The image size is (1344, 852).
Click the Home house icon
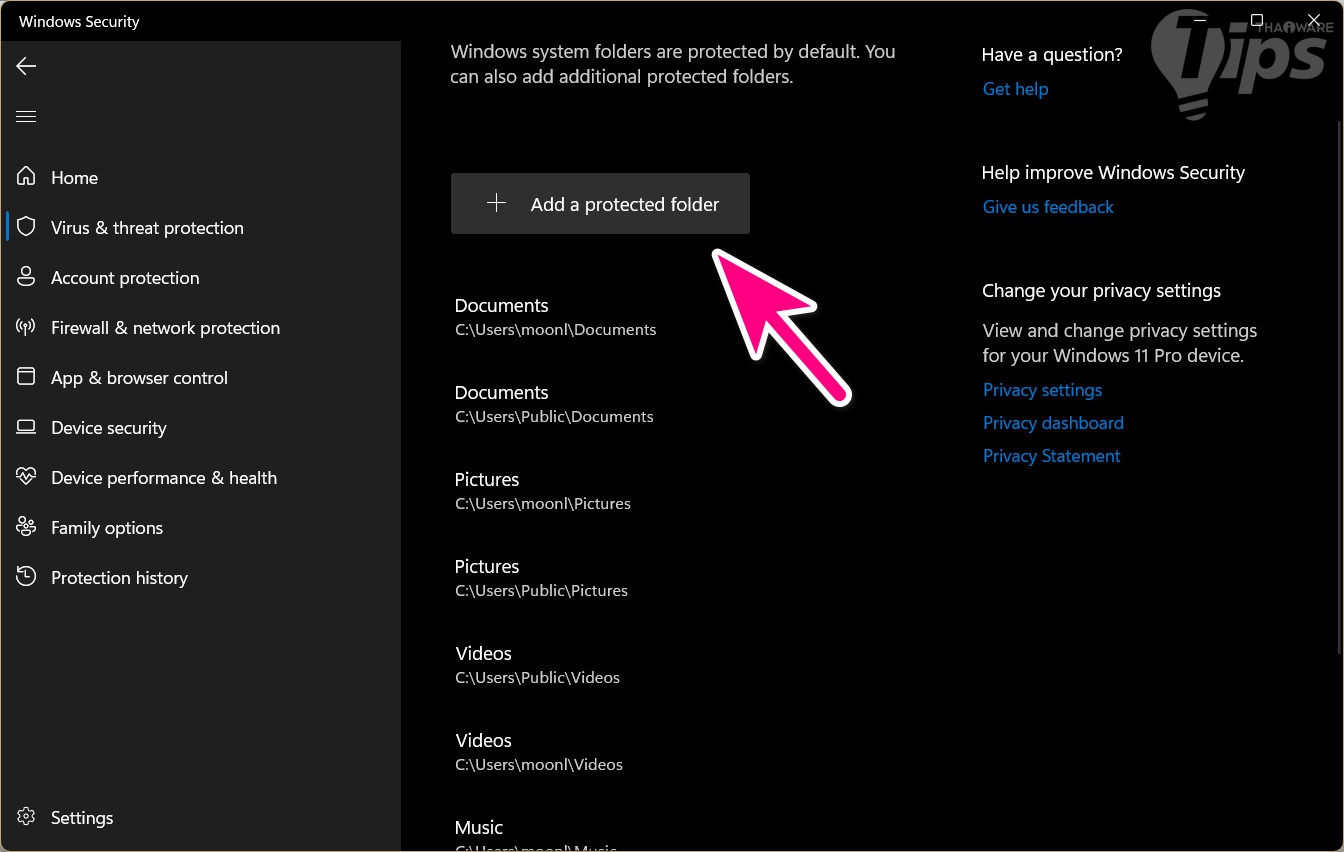26,177
